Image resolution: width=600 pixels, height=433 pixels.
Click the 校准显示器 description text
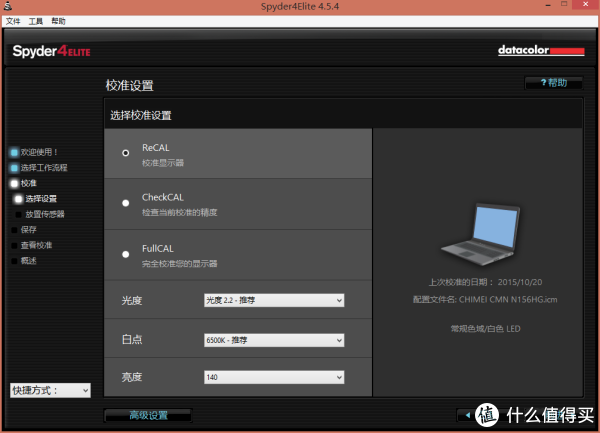click(163, 163)
